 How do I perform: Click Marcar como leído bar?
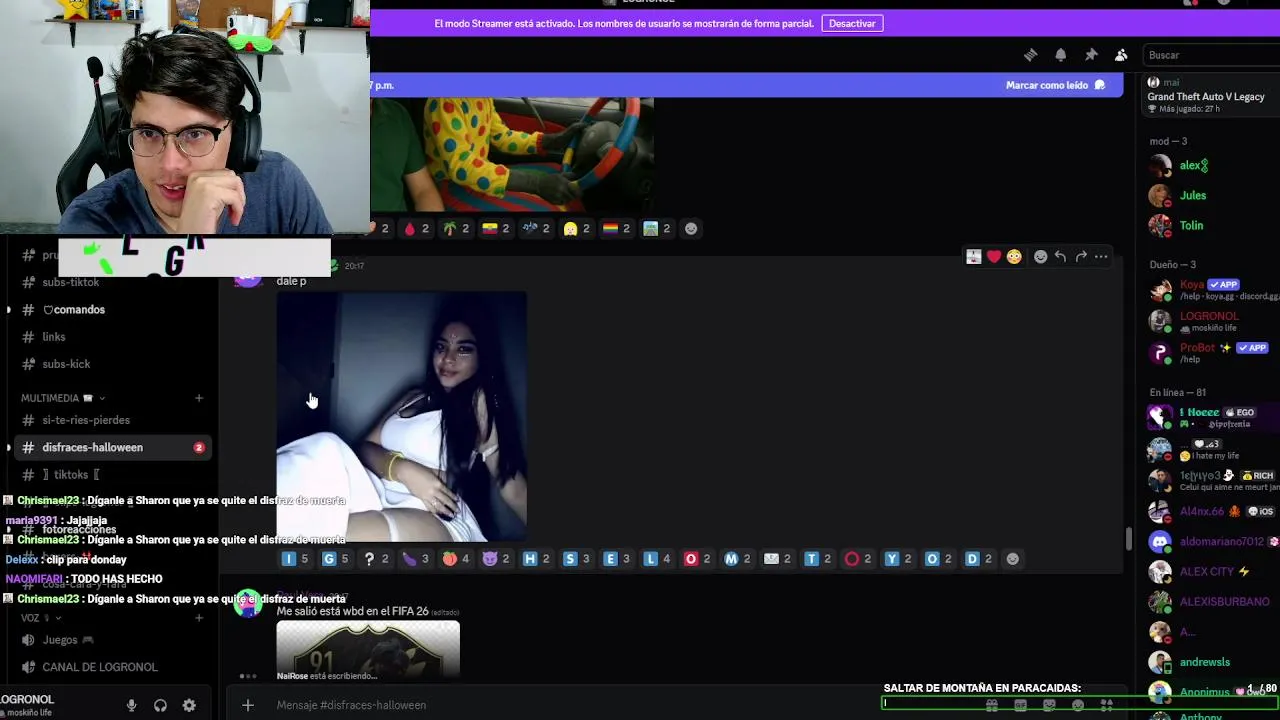click(1055, 85)
